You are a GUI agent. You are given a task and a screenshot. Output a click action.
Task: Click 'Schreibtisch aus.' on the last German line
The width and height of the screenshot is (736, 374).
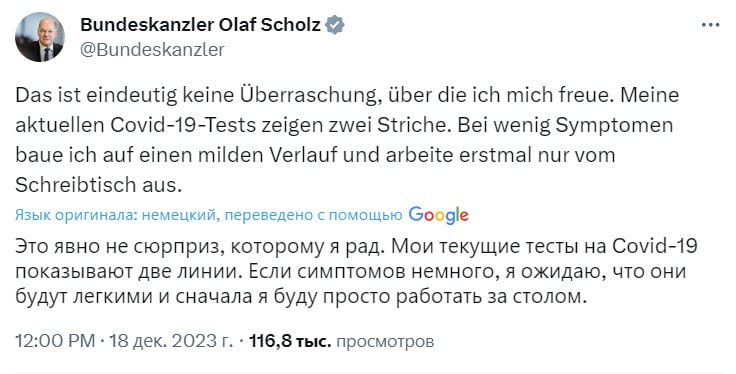point(98,185)
